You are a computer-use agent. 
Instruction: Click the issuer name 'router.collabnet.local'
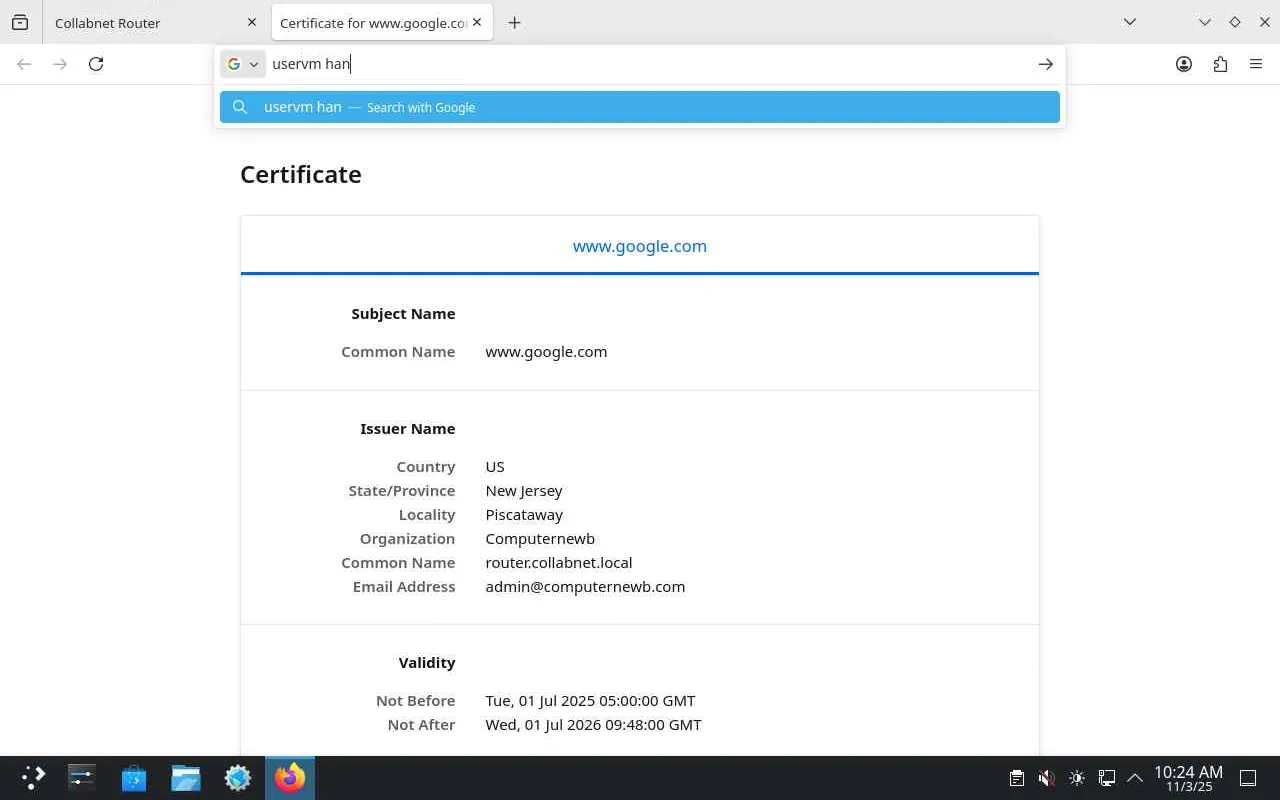coord(559,562)
